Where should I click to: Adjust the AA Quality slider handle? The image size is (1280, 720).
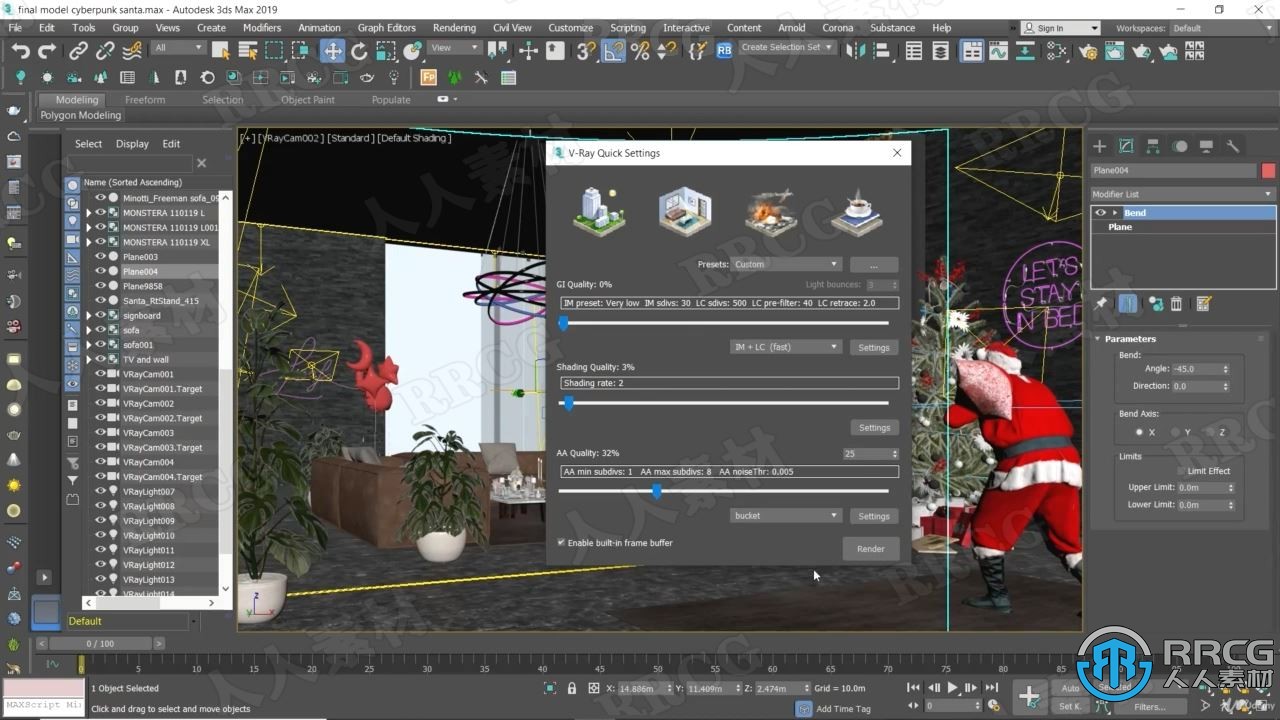pos(657,491)
